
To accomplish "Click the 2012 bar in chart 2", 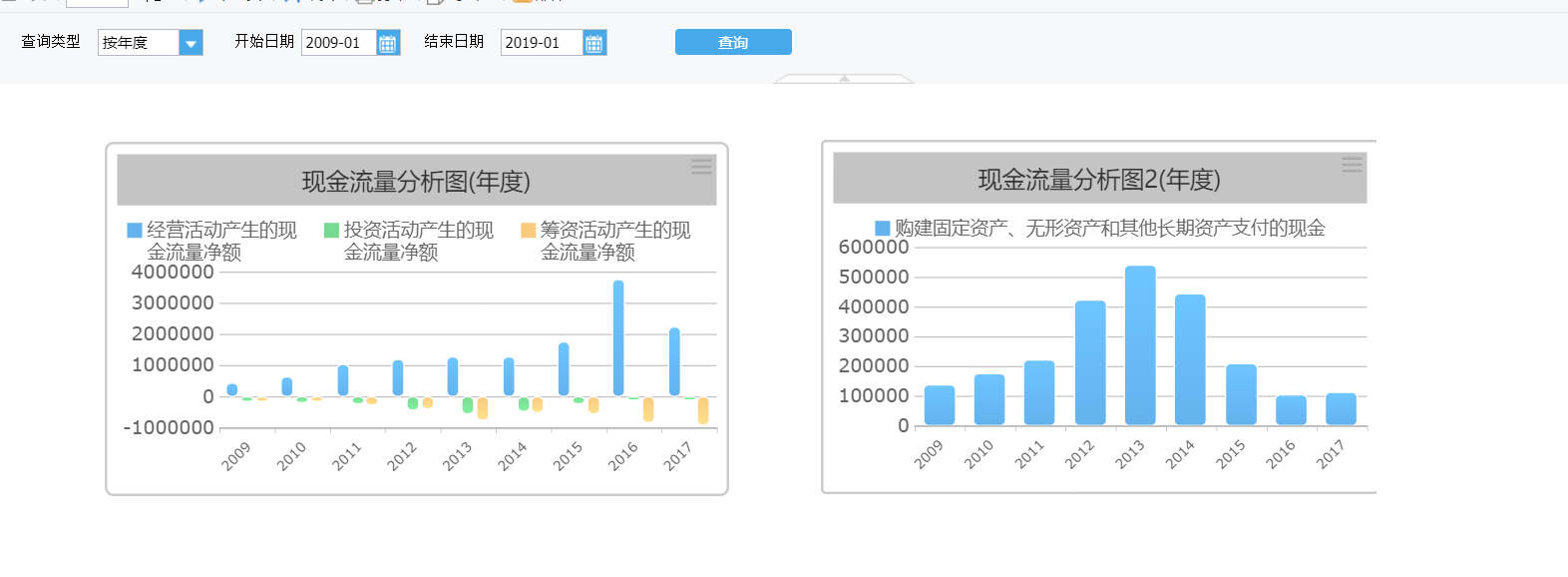I will [1090, 363].
